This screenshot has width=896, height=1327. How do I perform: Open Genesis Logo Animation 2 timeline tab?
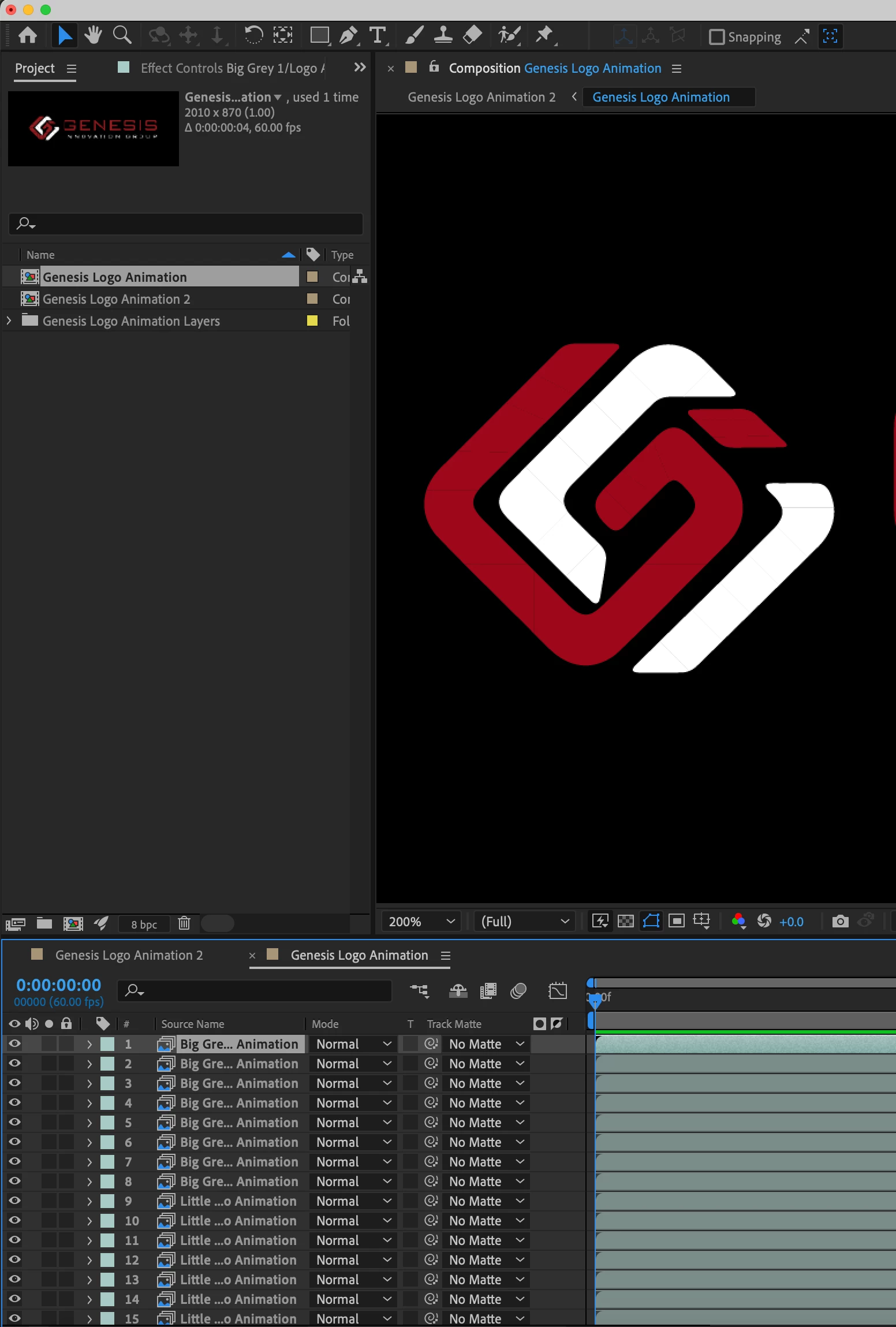pos(129,955)
